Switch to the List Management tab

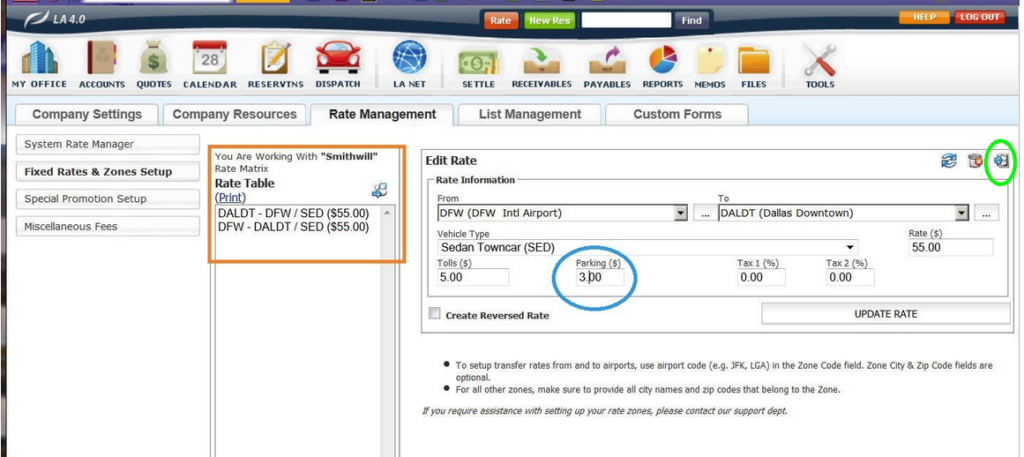(x=530, y=114)
